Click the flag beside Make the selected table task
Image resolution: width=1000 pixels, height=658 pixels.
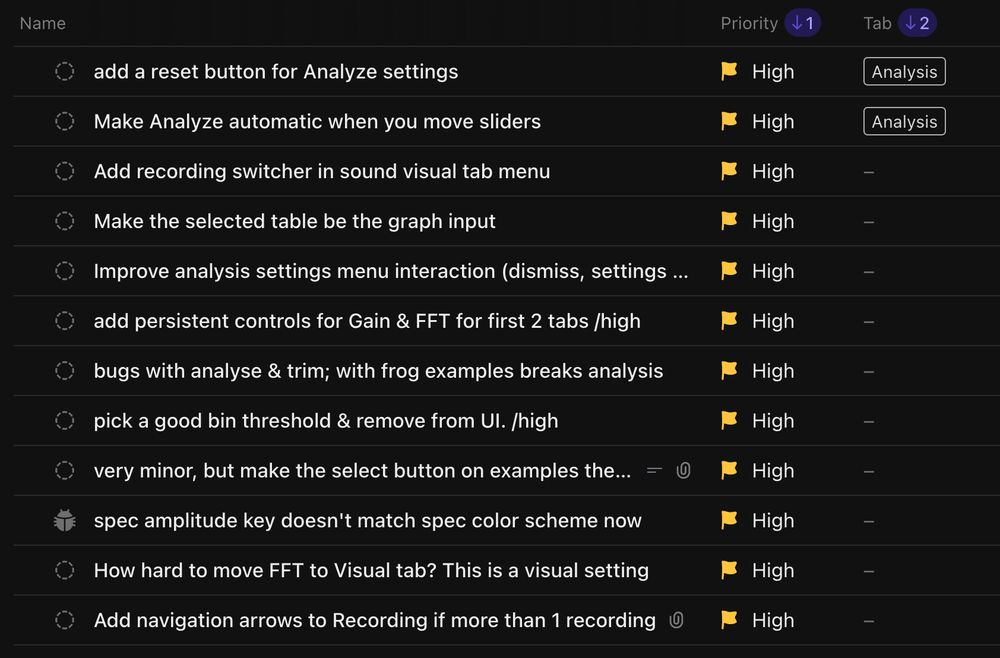(730, 221)
